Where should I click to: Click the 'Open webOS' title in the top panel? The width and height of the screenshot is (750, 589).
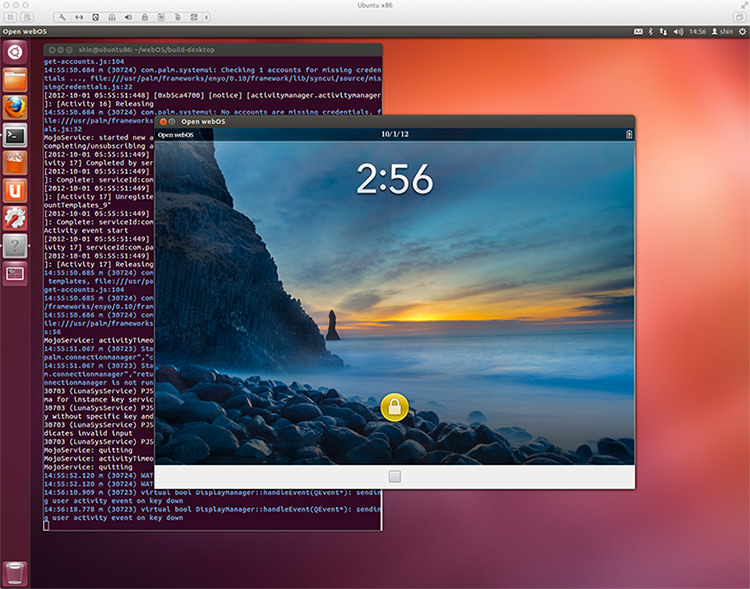pyautogui.click(x=24, y=32)
